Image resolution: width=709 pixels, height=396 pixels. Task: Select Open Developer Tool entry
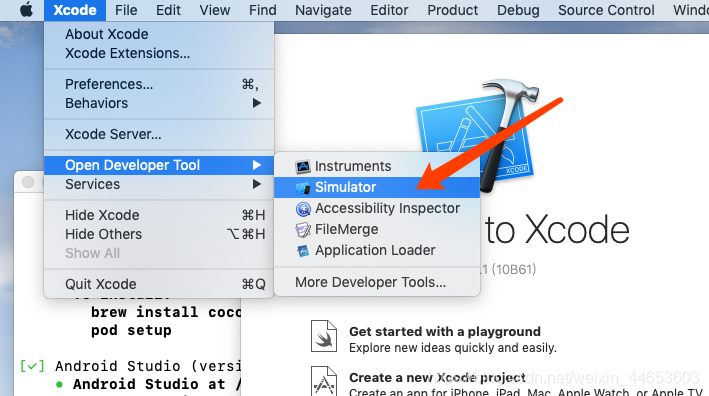(159, 165)
